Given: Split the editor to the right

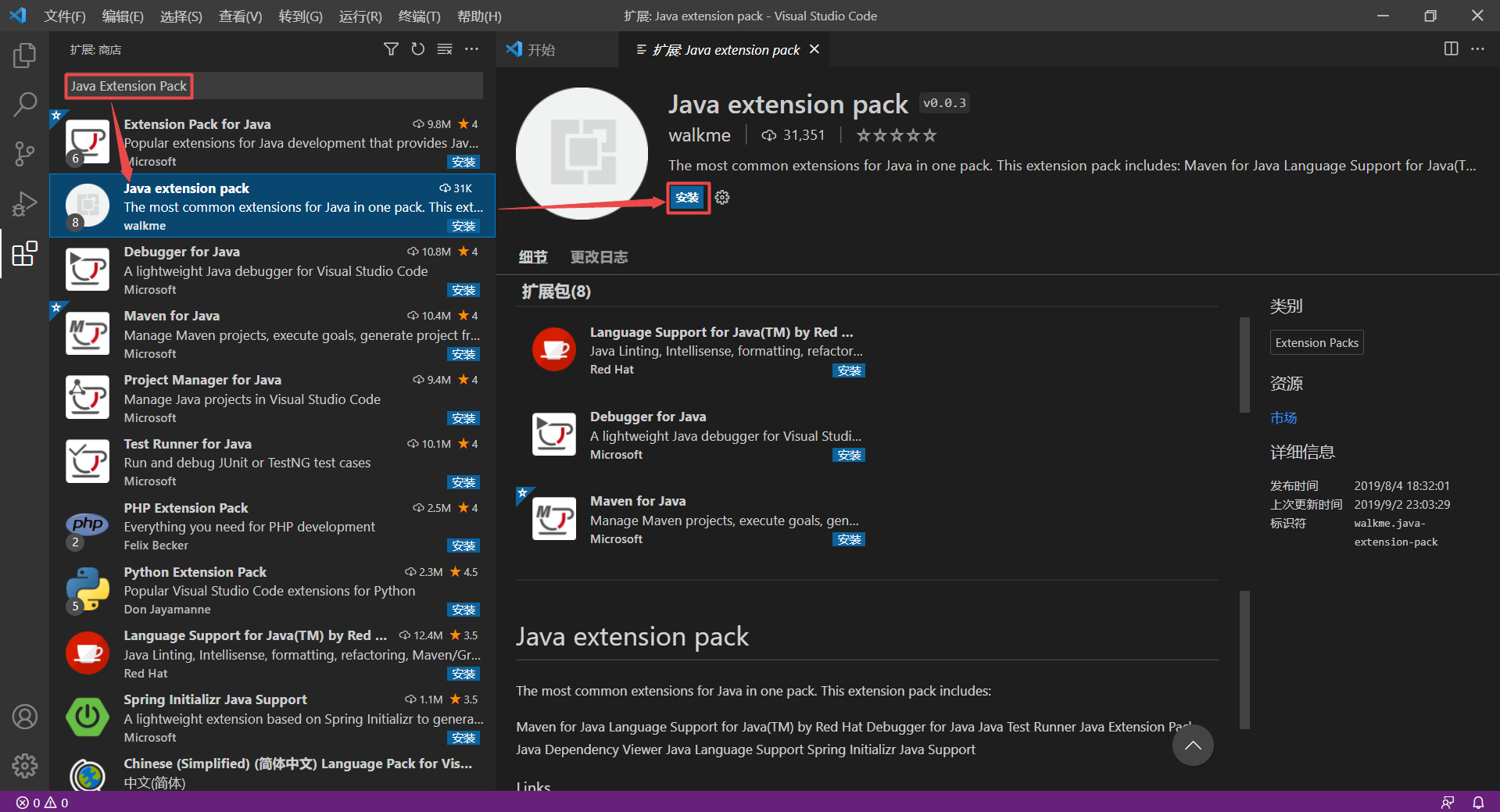Looking at the screenshot, I should [1451, 48].
